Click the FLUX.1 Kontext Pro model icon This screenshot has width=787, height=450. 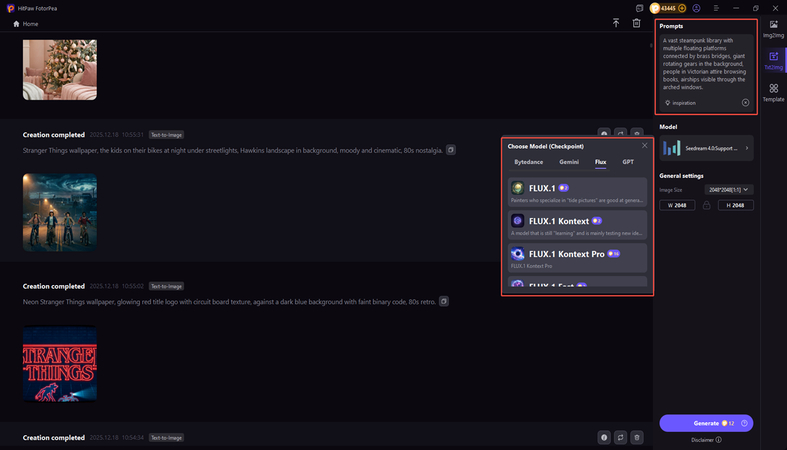click(x=517, y=254)
